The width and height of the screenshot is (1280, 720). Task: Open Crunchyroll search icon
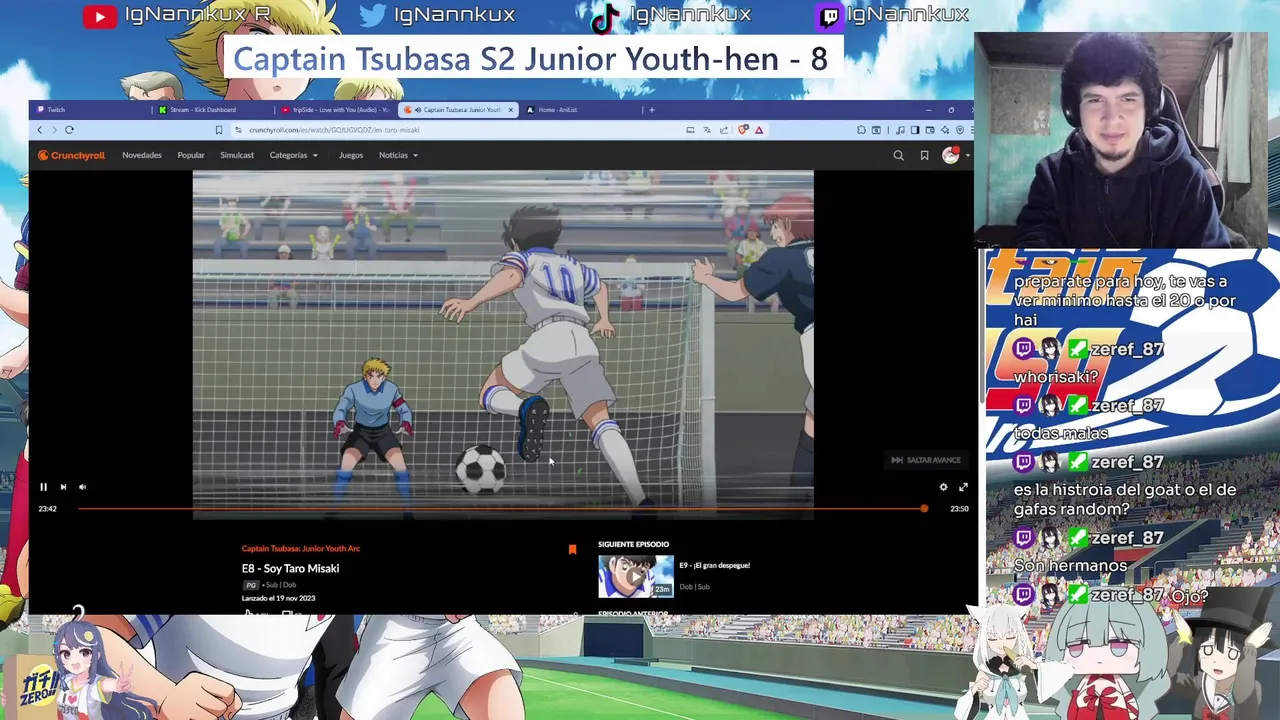898,155
